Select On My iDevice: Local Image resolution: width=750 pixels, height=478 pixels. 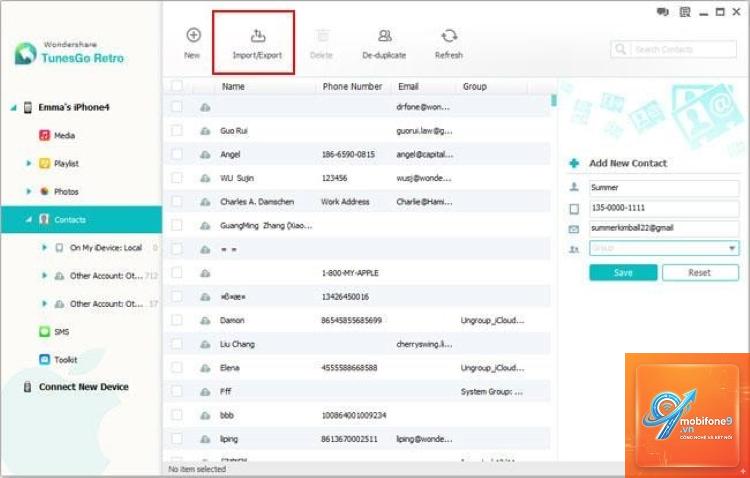coord(106,248)
